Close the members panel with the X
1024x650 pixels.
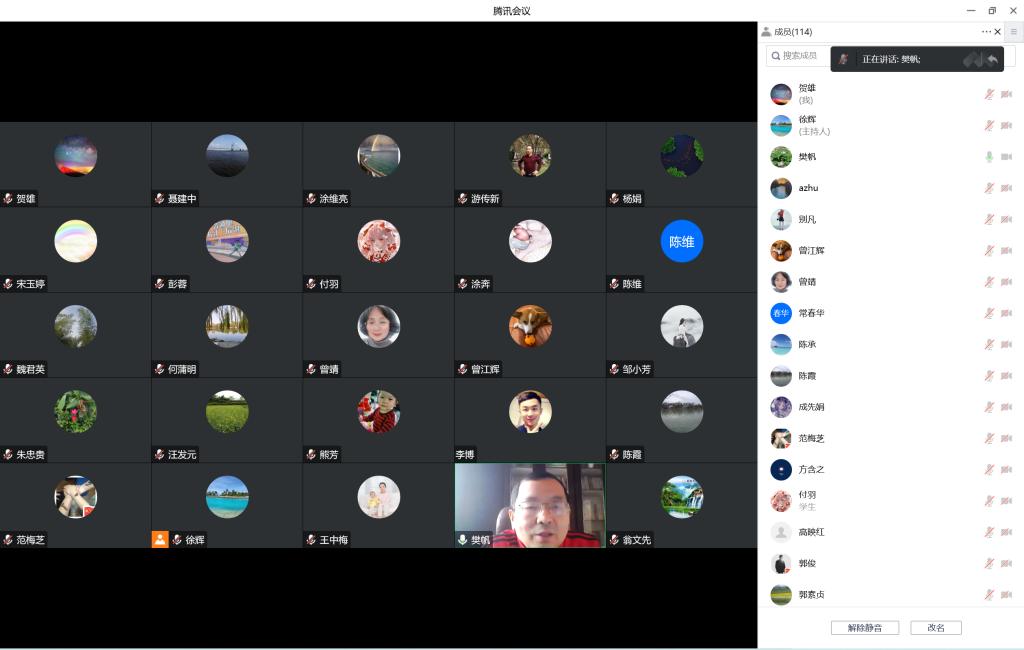[x=998, y=32]
